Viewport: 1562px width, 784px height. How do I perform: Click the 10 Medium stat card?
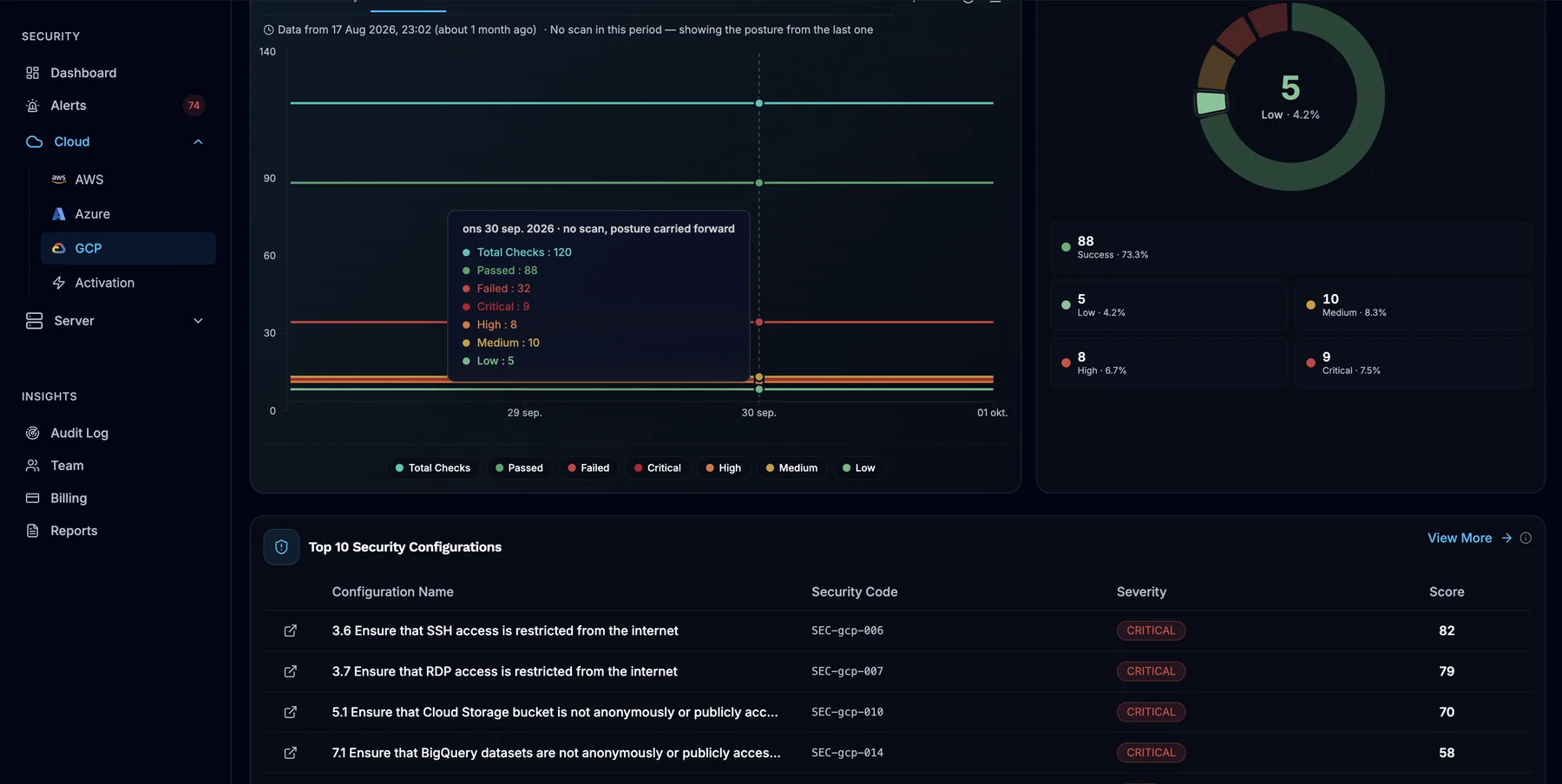coord(1413,305)
